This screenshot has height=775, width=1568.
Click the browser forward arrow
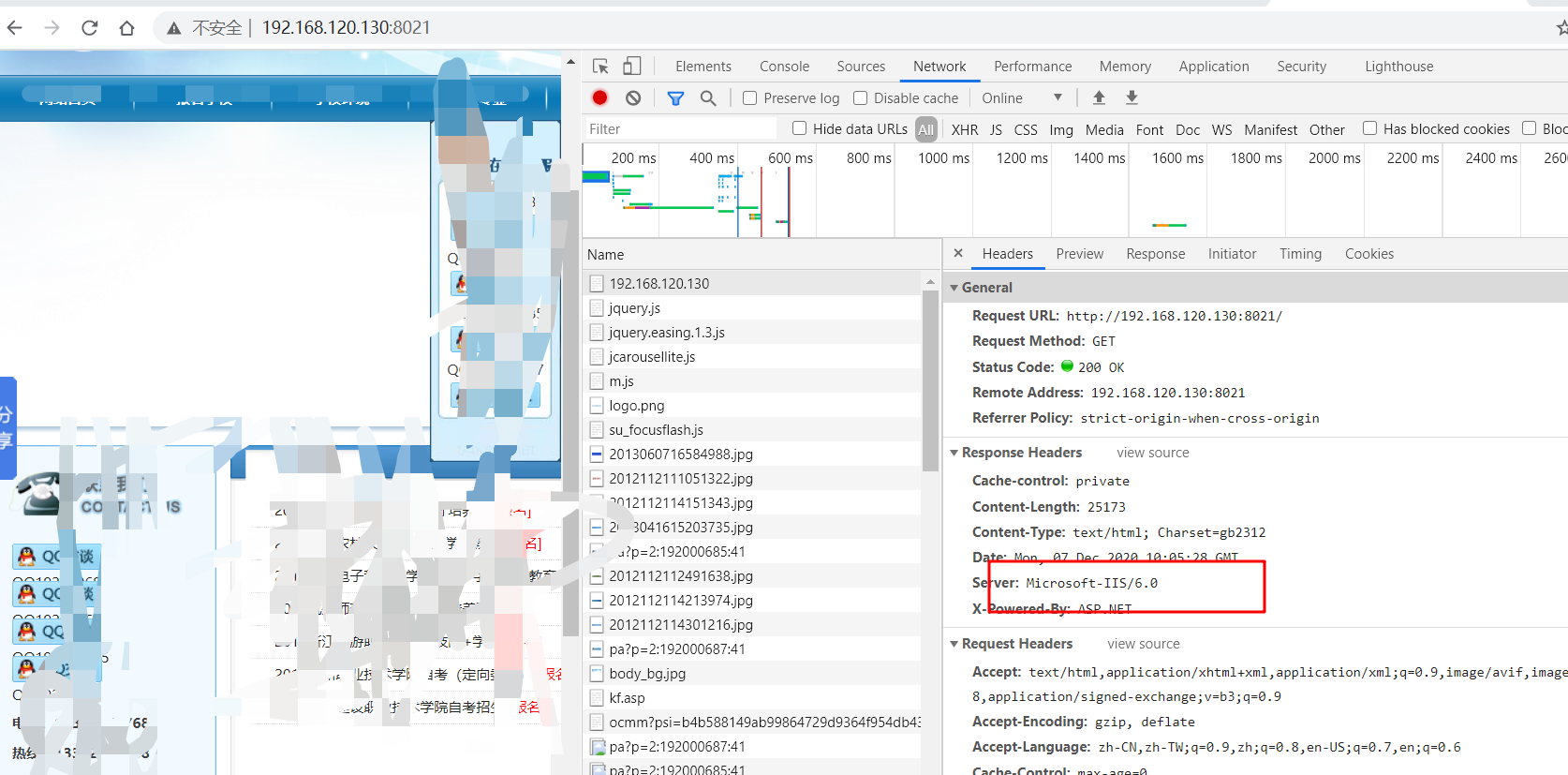[52, 28]
